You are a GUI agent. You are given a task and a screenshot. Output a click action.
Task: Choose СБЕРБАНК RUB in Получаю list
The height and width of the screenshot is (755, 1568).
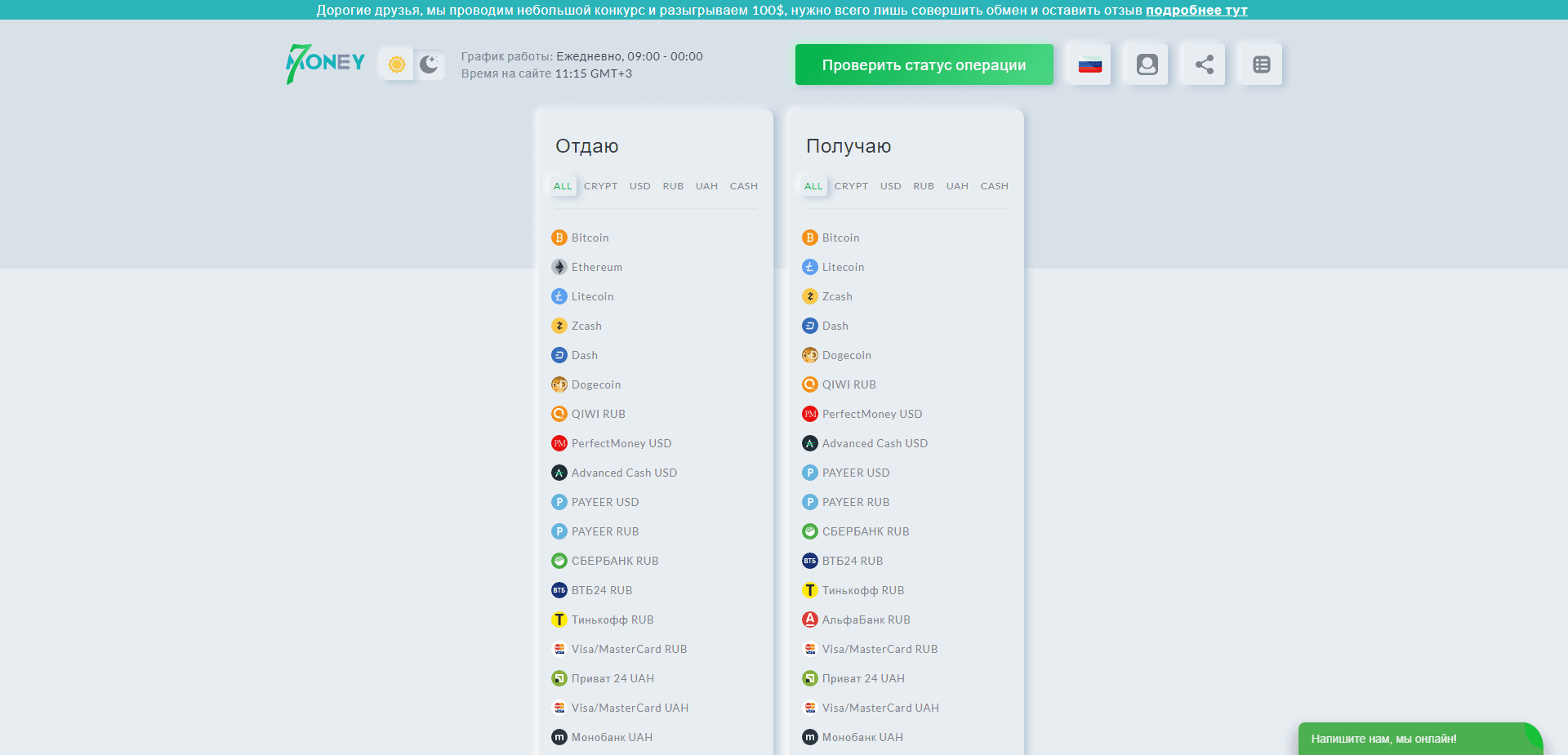(865, 531)
